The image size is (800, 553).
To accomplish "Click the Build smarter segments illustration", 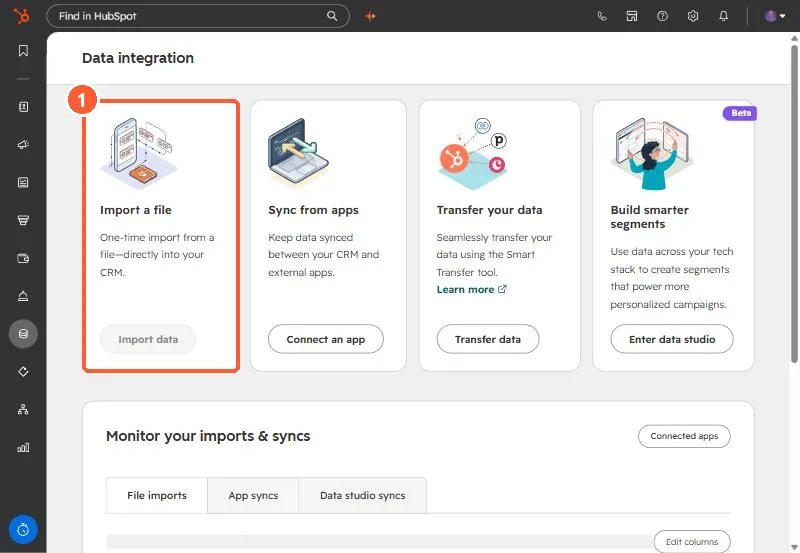I will [x=653, y=154].
